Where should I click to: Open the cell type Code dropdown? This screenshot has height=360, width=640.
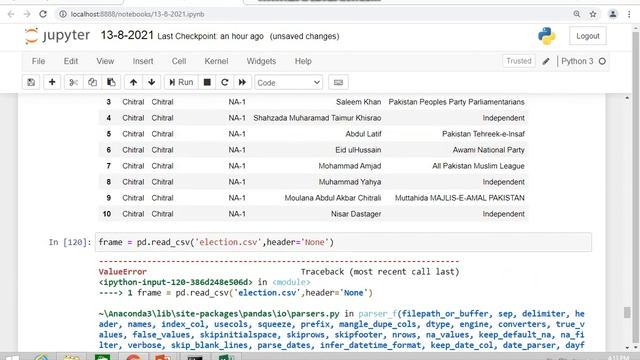289,82
